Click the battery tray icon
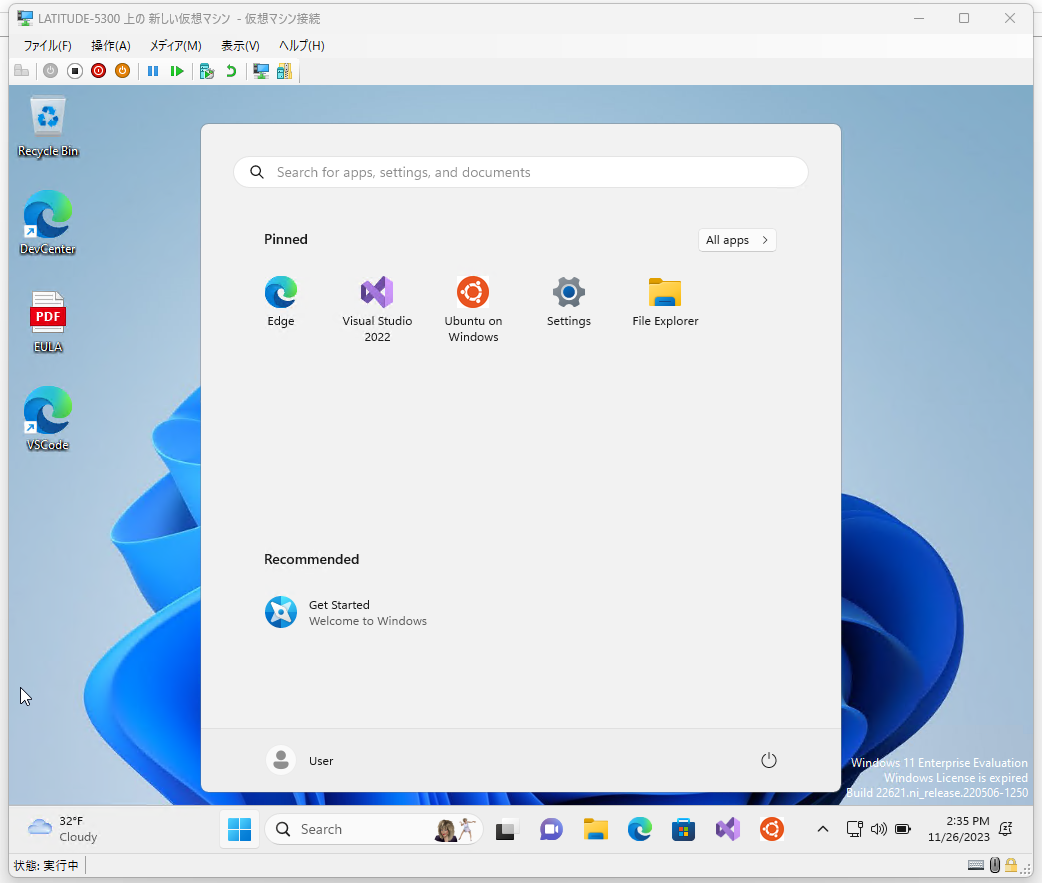The height and width of the screenshot is (883, 1042). [902, 829]
